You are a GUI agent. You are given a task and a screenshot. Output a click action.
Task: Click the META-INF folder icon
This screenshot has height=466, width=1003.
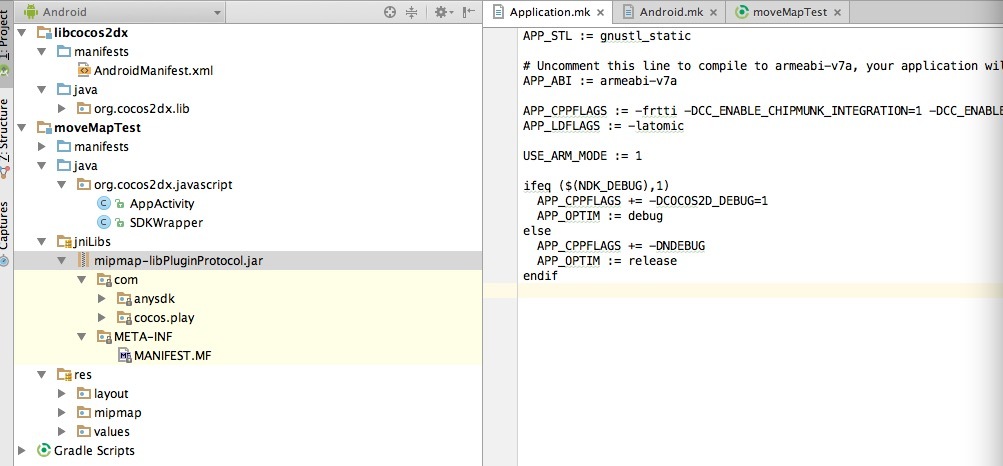pyautogui.click(x=104, y=336)
